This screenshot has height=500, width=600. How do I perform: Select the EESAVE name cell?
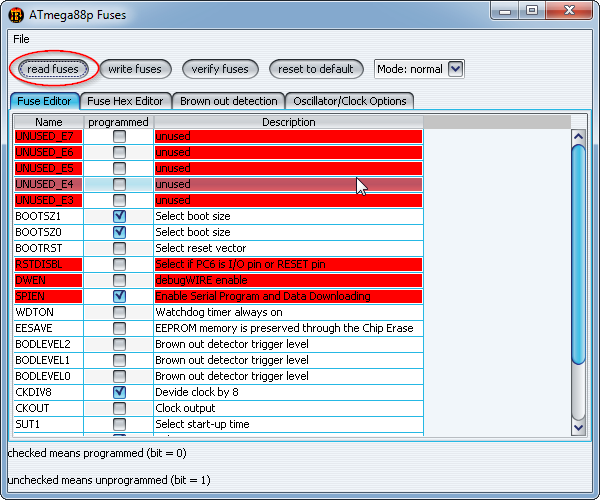49,328
